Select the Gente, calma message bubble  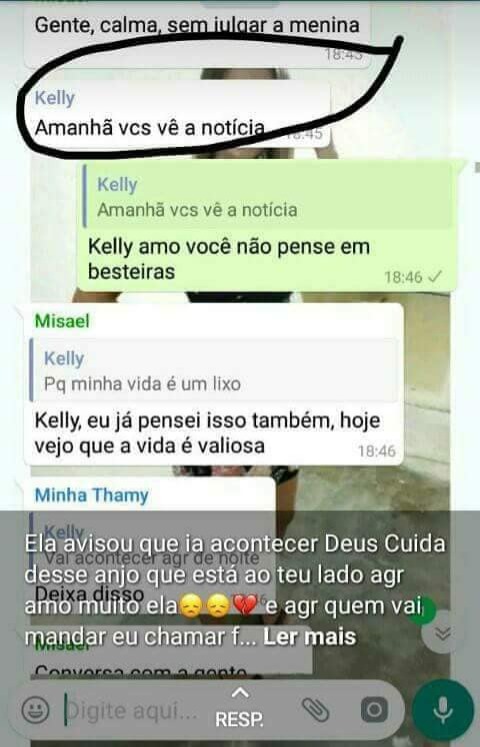coord(197,34)
